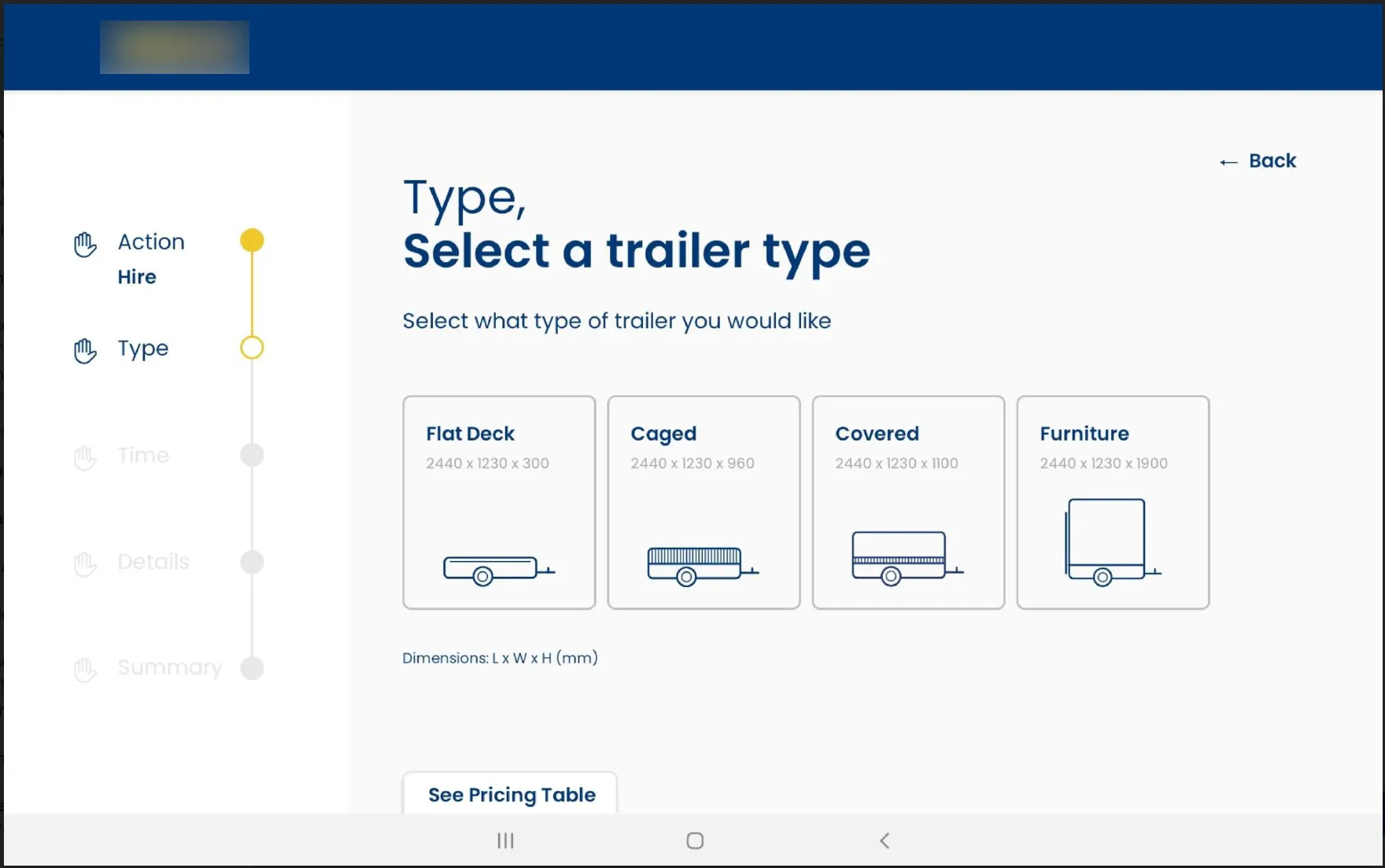Click the filled yellow Action progress dot

pos(252,240)
